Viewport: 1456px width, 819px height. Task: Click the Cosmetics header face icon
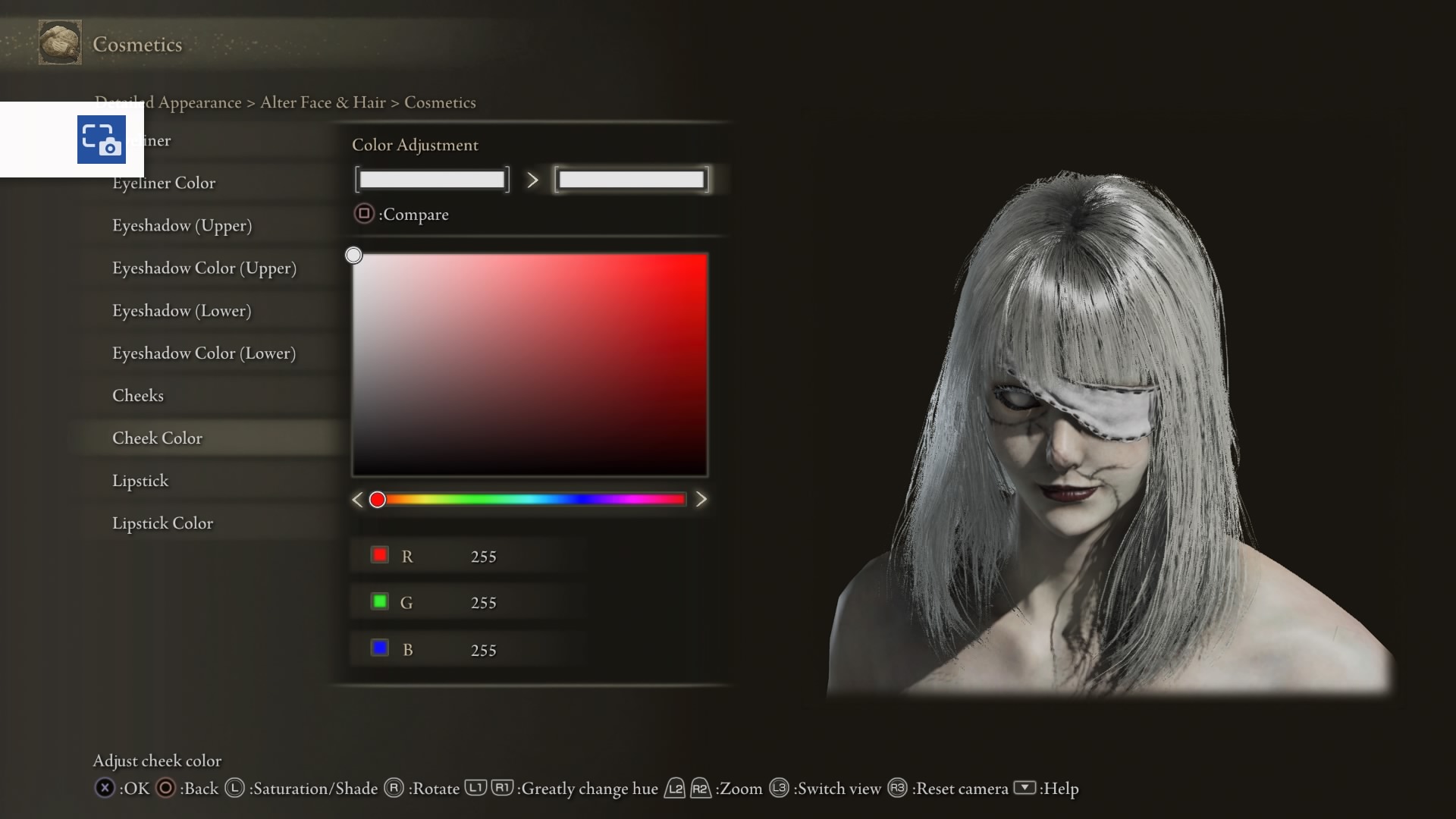click(60, 43)
